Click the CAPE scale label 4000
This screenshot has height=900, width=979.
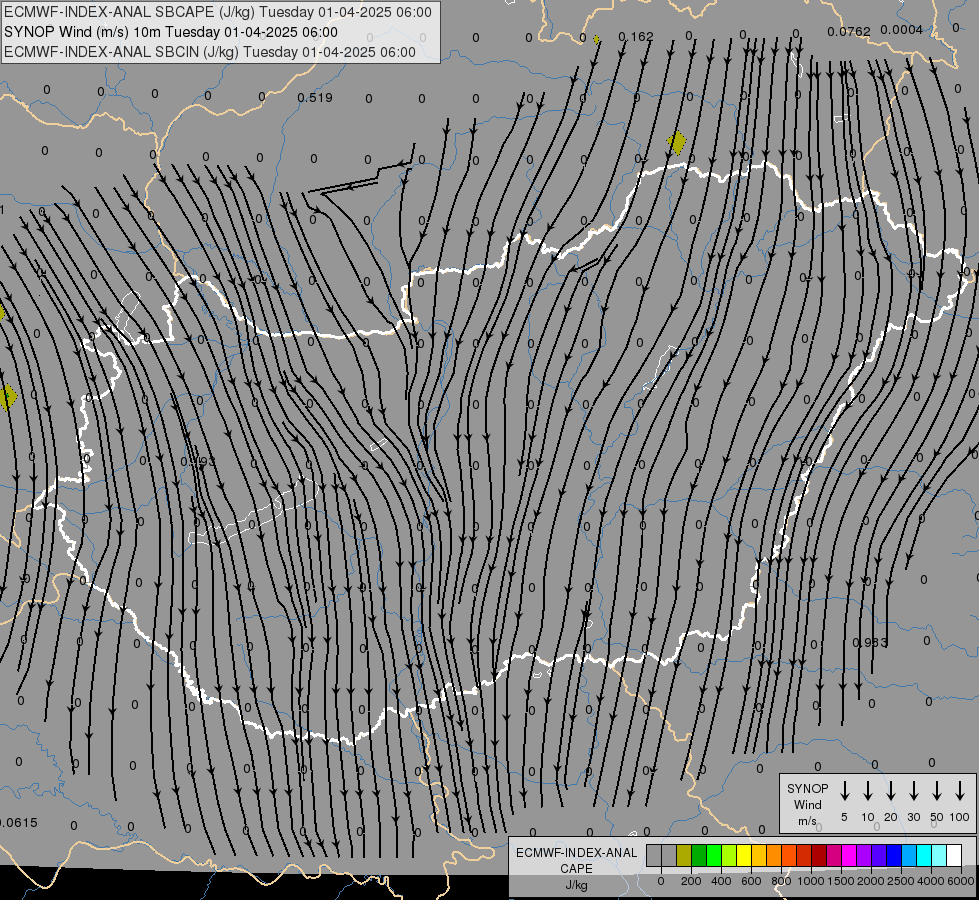point(931,881)
